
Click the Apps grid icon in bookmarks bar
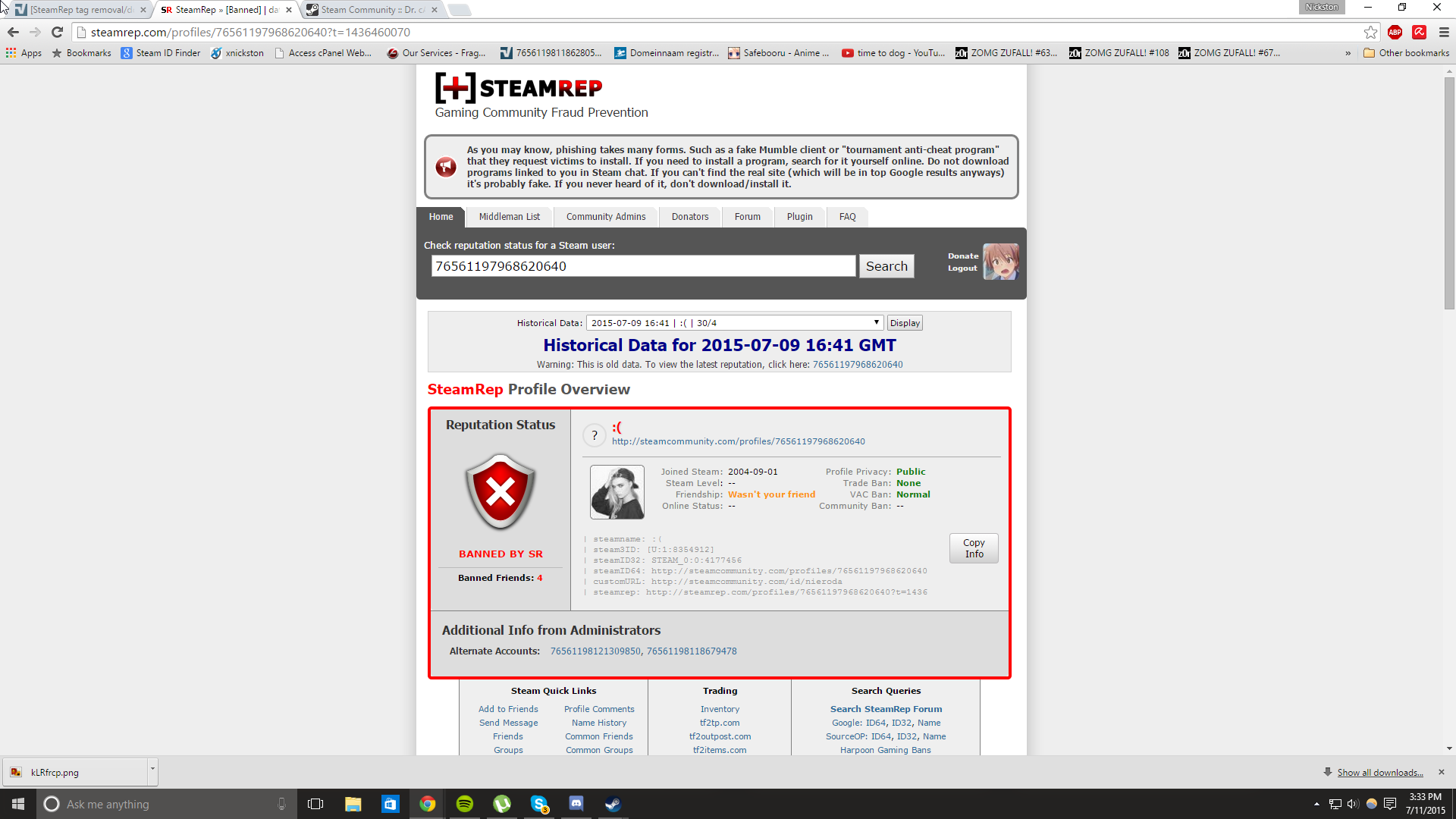point(11,53)
